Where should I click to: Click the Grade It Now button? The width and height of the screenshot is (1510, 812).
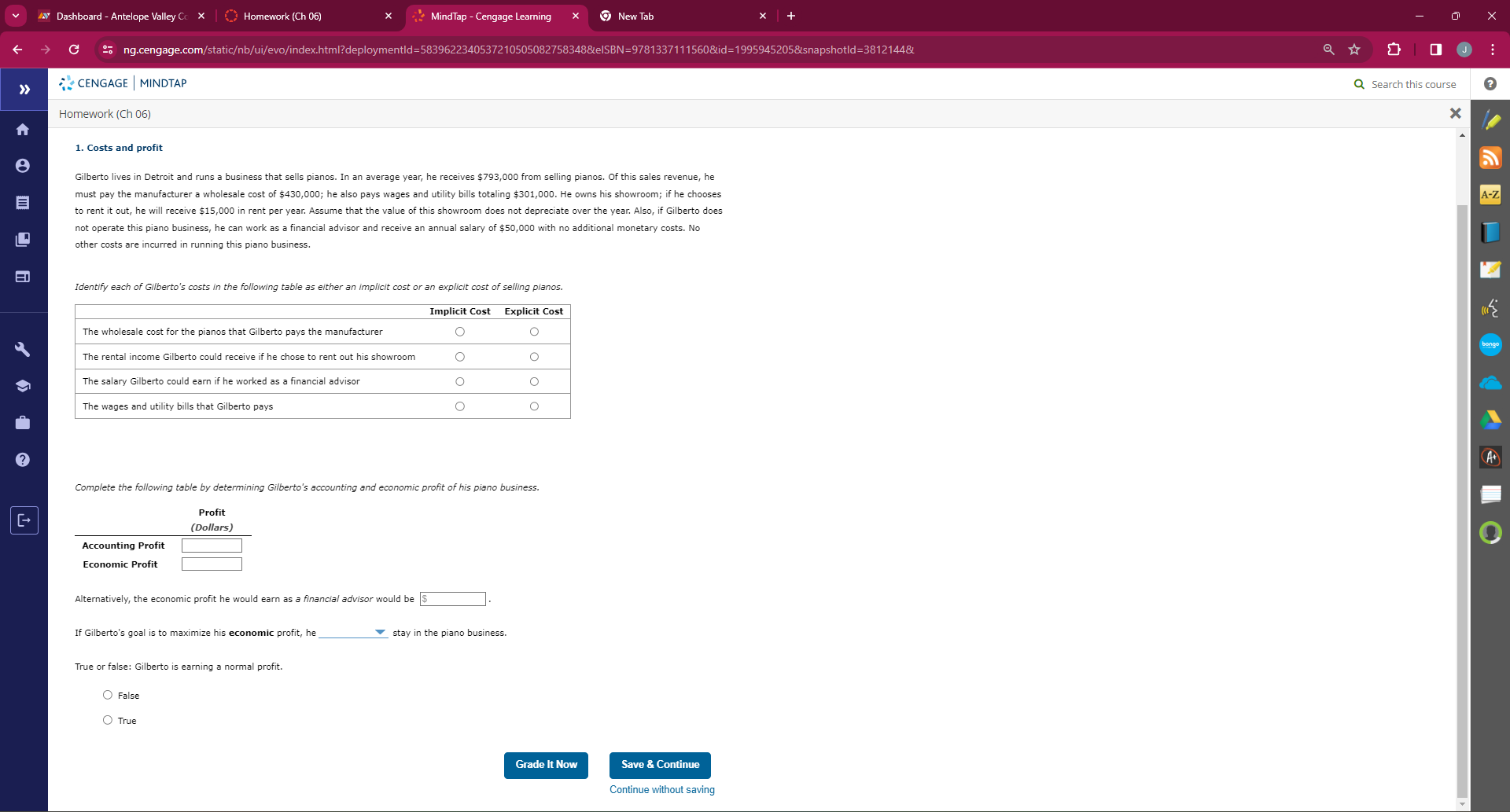(546, 765)
